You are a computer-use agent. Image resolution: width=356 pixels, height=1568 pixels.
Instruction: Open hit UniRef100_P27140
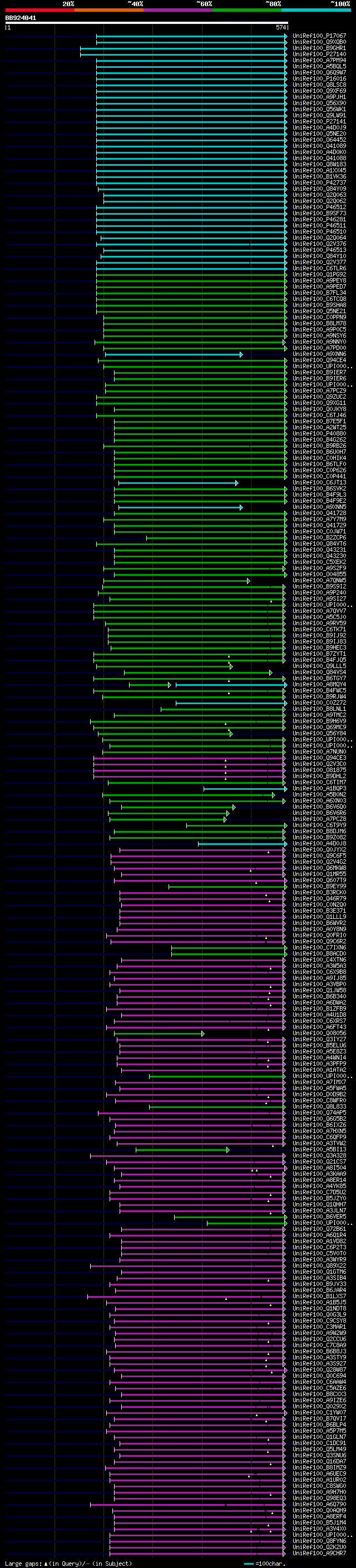319,54
